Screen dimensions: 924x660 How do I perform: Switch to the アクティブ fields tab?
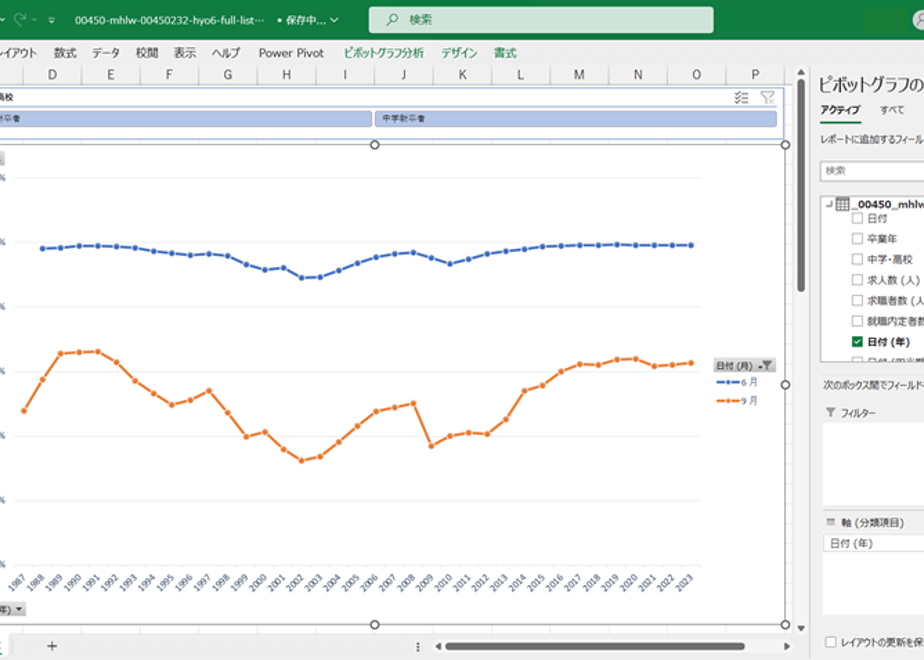[840, 110]
